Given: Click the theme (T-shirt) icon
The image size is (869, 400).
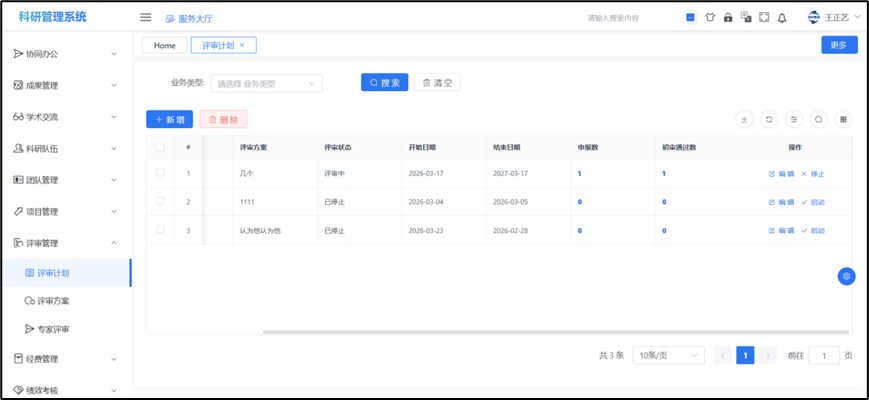Looking at the screenshot, I should [x=710, y=17].
